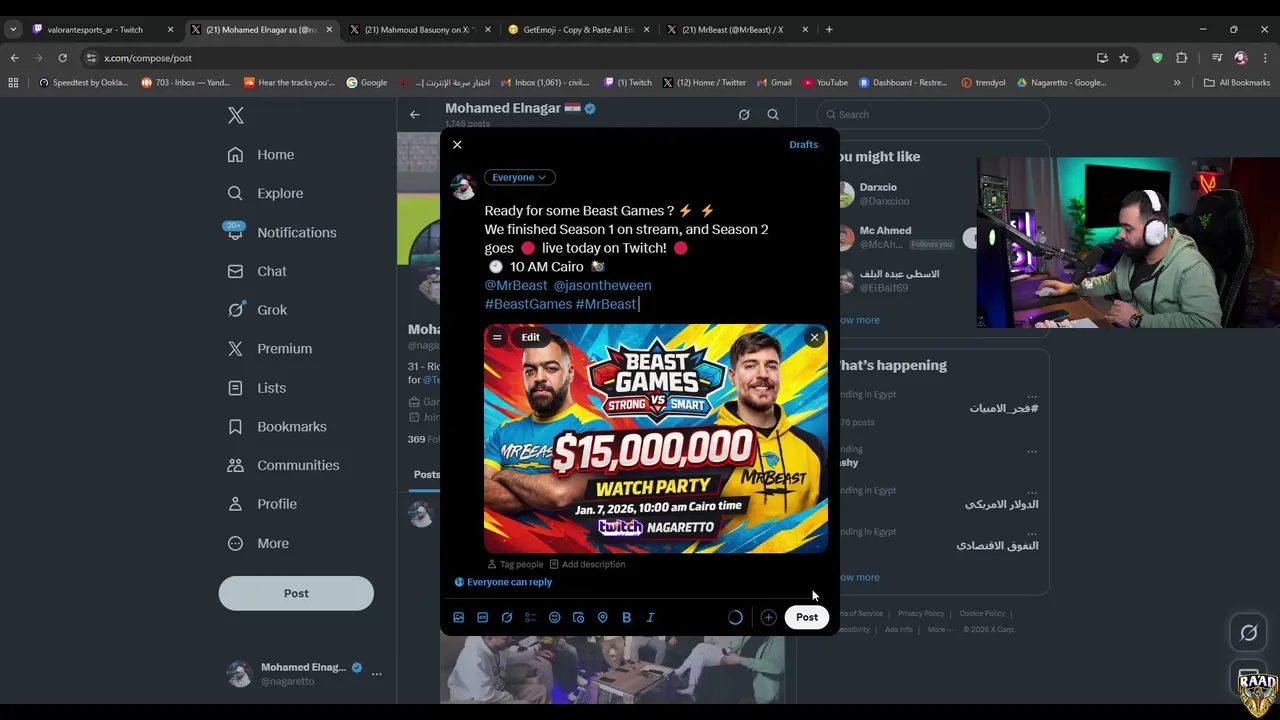Screen dimensions: 1280x720
Task: Click the add media icon
Action: point(459,618)
